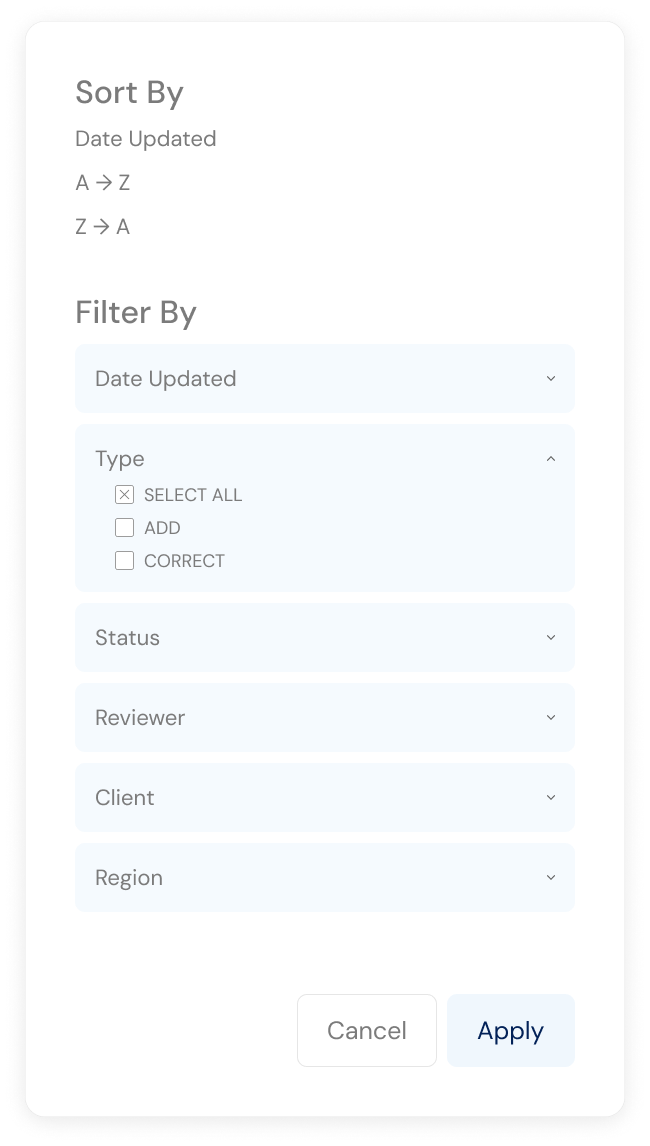This screenshot has height=1146, width=650.
Task: Click the Date Updated filter chevron icon
Action: (x=551, y=379)
